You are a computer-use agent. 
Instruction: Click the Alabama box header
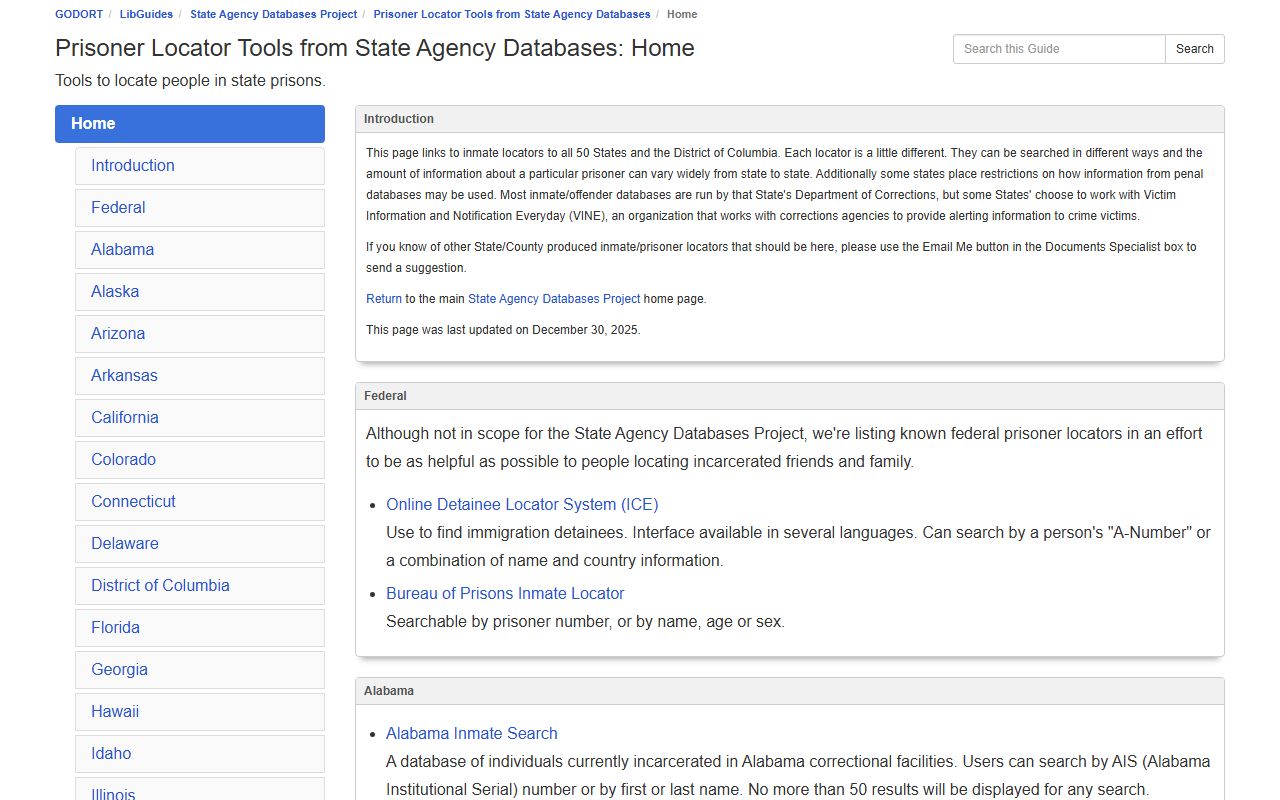[790, 691]
